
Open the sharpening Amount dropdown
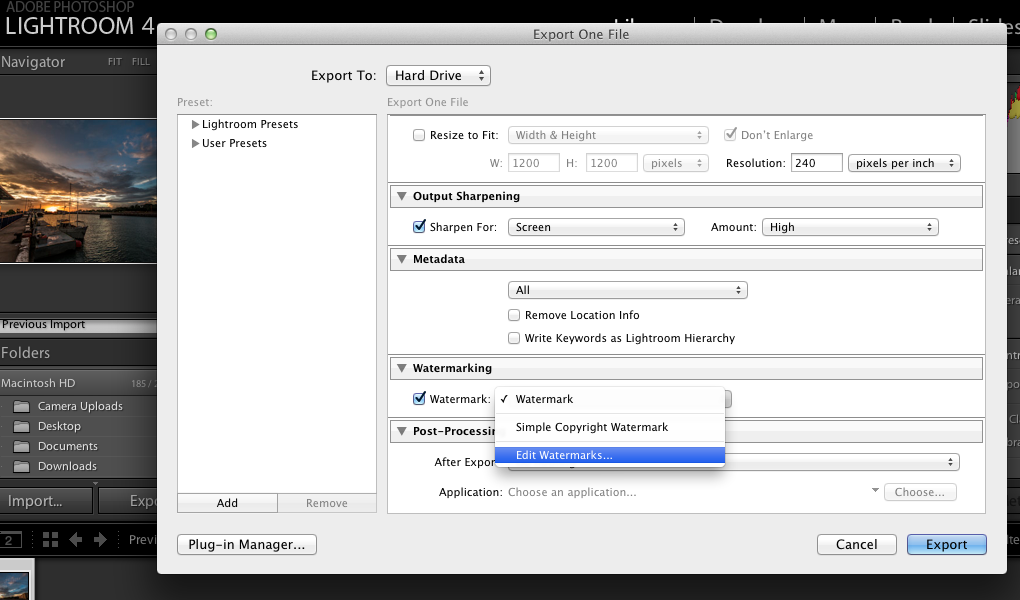pyautogui.click(x=849, y=227)
